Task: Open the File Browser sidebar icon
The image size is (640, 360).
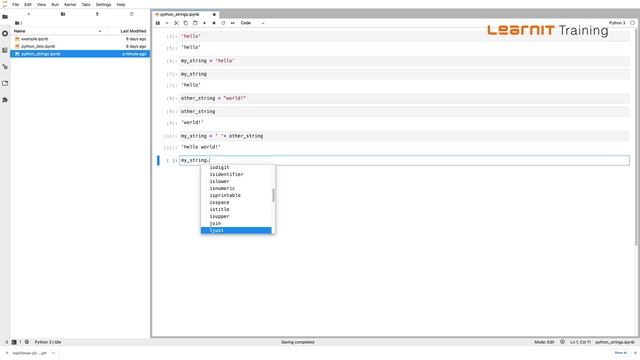Action: coord(5,17)
